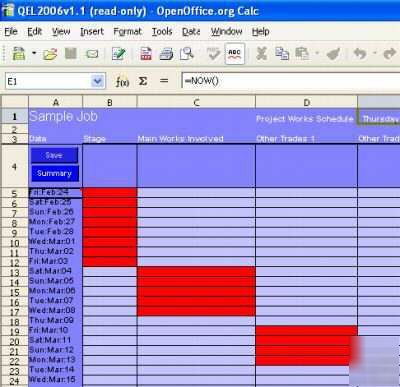Click the Print printer icon
The height and width of the screenshot is (387, 400).
[x=166, y=54]
